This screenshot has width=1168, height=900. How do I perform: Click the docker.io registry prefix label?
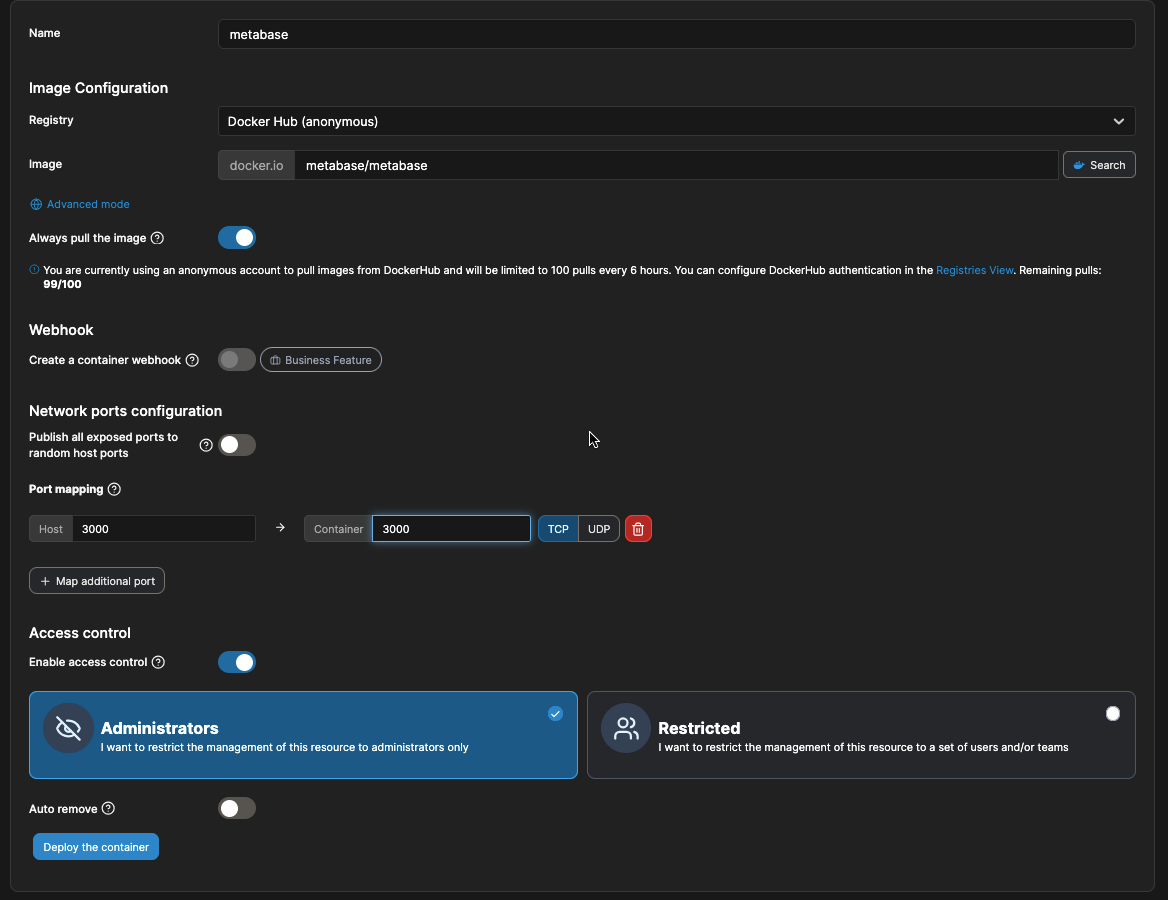point(256,165)
